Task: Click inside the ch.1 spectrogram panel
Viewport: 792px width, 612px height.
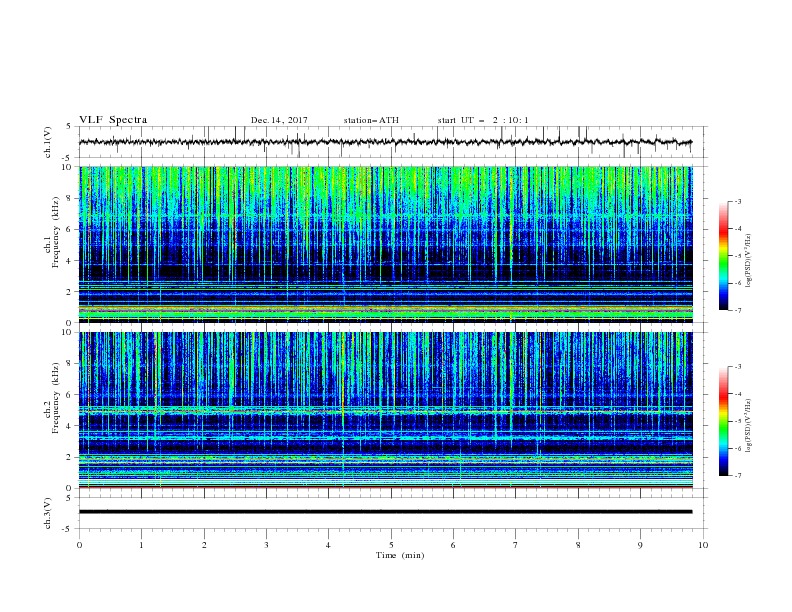Action: coord(385,244)
